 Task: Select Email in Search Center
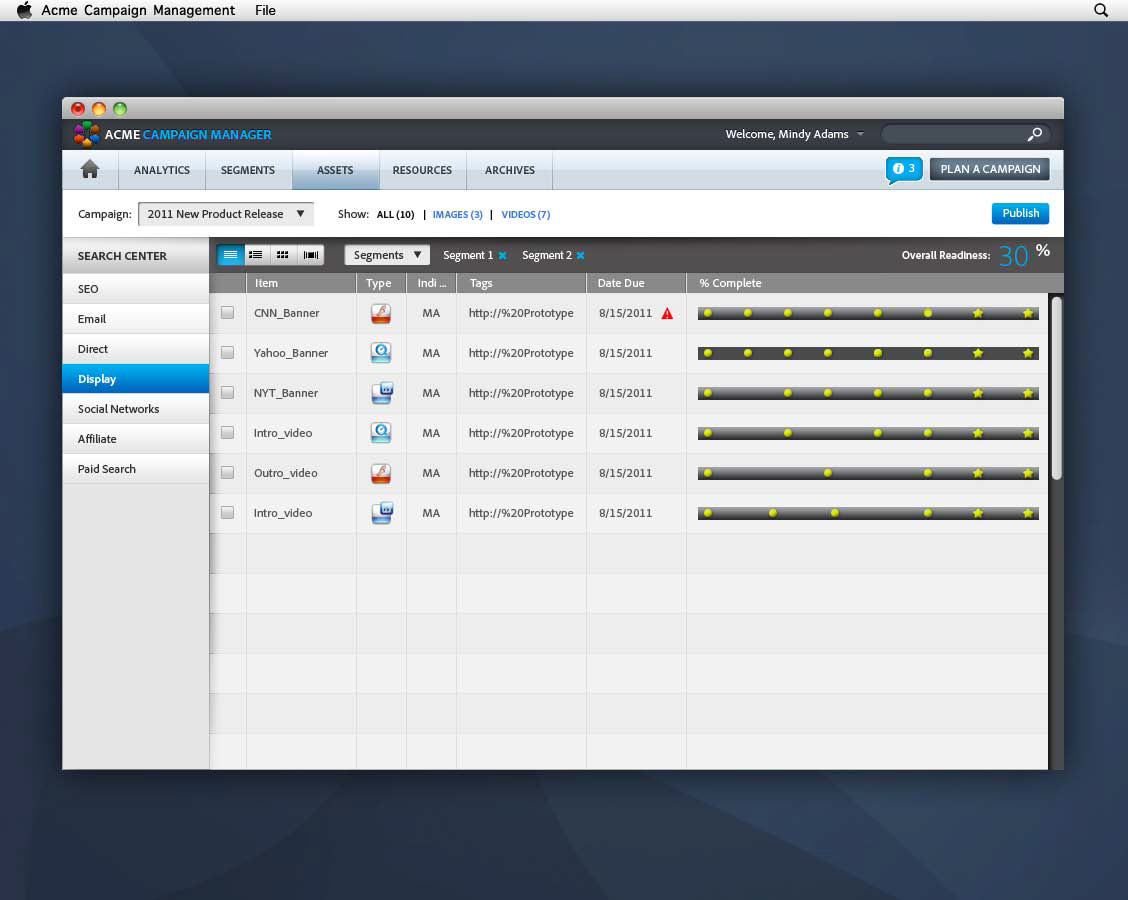136,319
